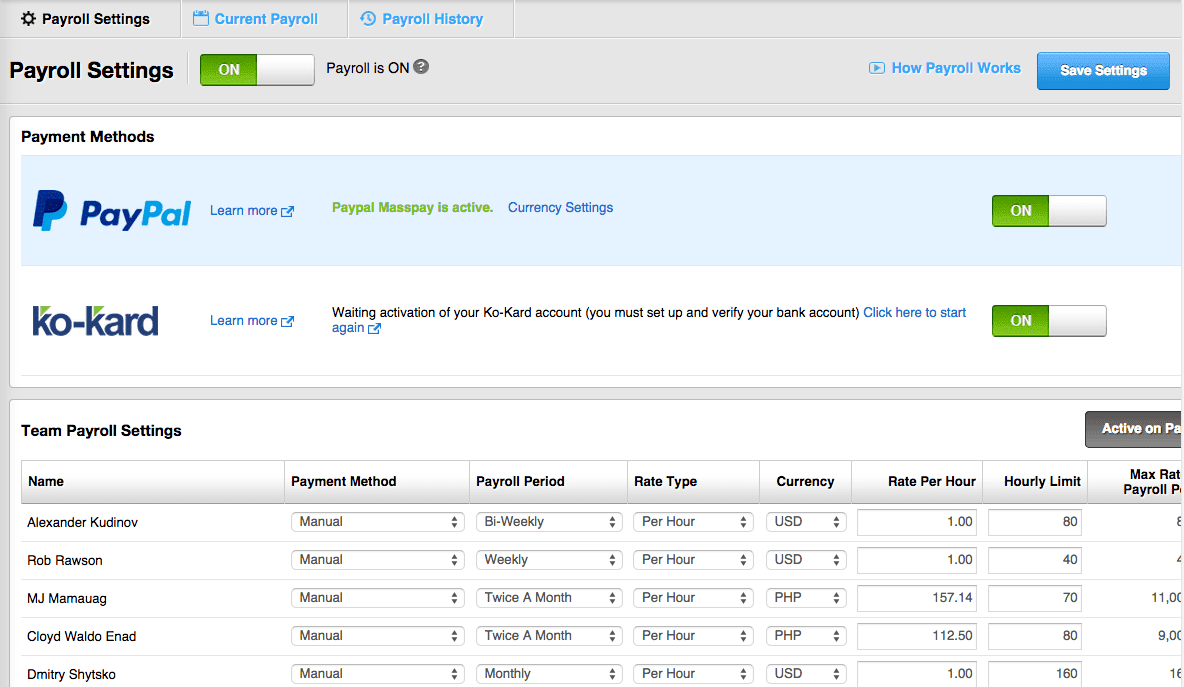Switch to the Current Payroll tab

[x=263, y=18]
